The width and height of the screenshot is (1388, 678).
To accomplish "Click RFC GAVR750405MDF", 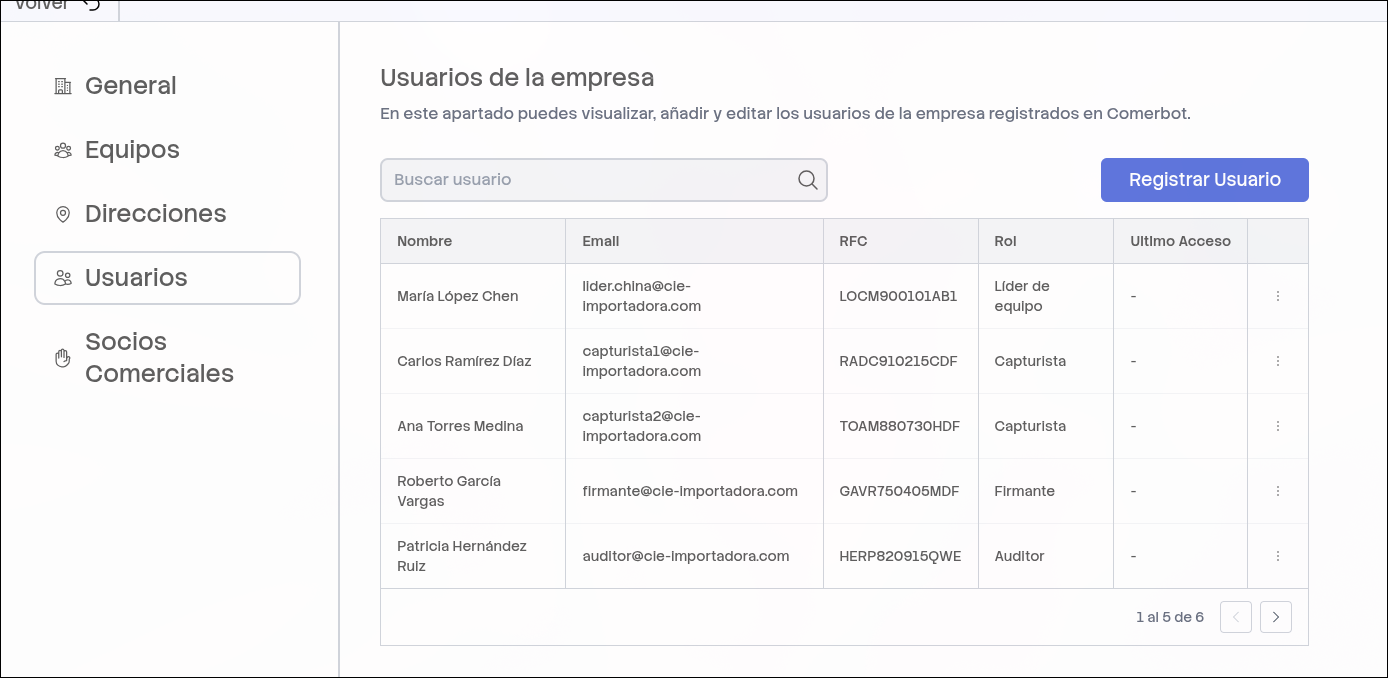I will tap(900, 491).
